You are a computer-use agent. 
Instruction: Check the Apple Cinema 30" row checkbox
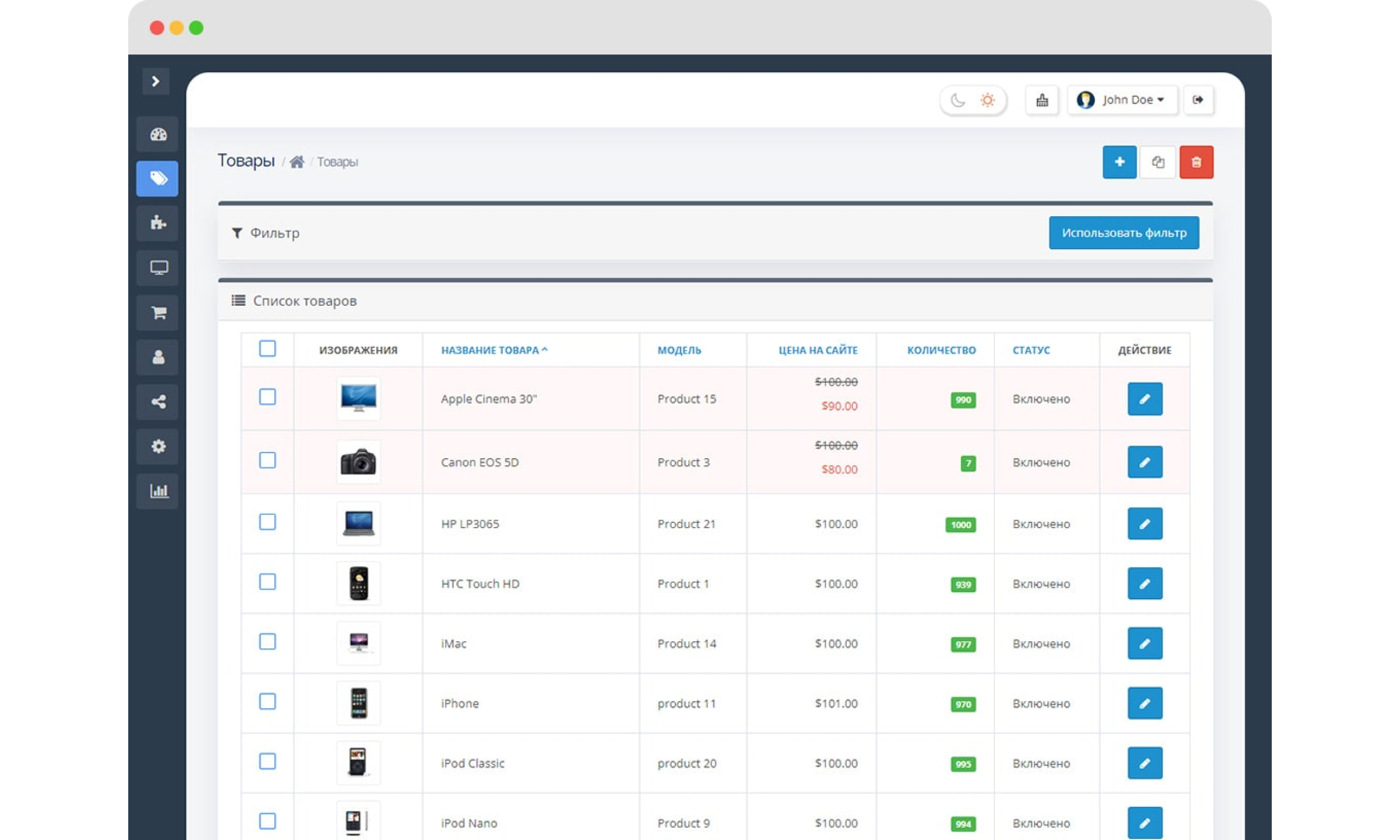[267, 397]
